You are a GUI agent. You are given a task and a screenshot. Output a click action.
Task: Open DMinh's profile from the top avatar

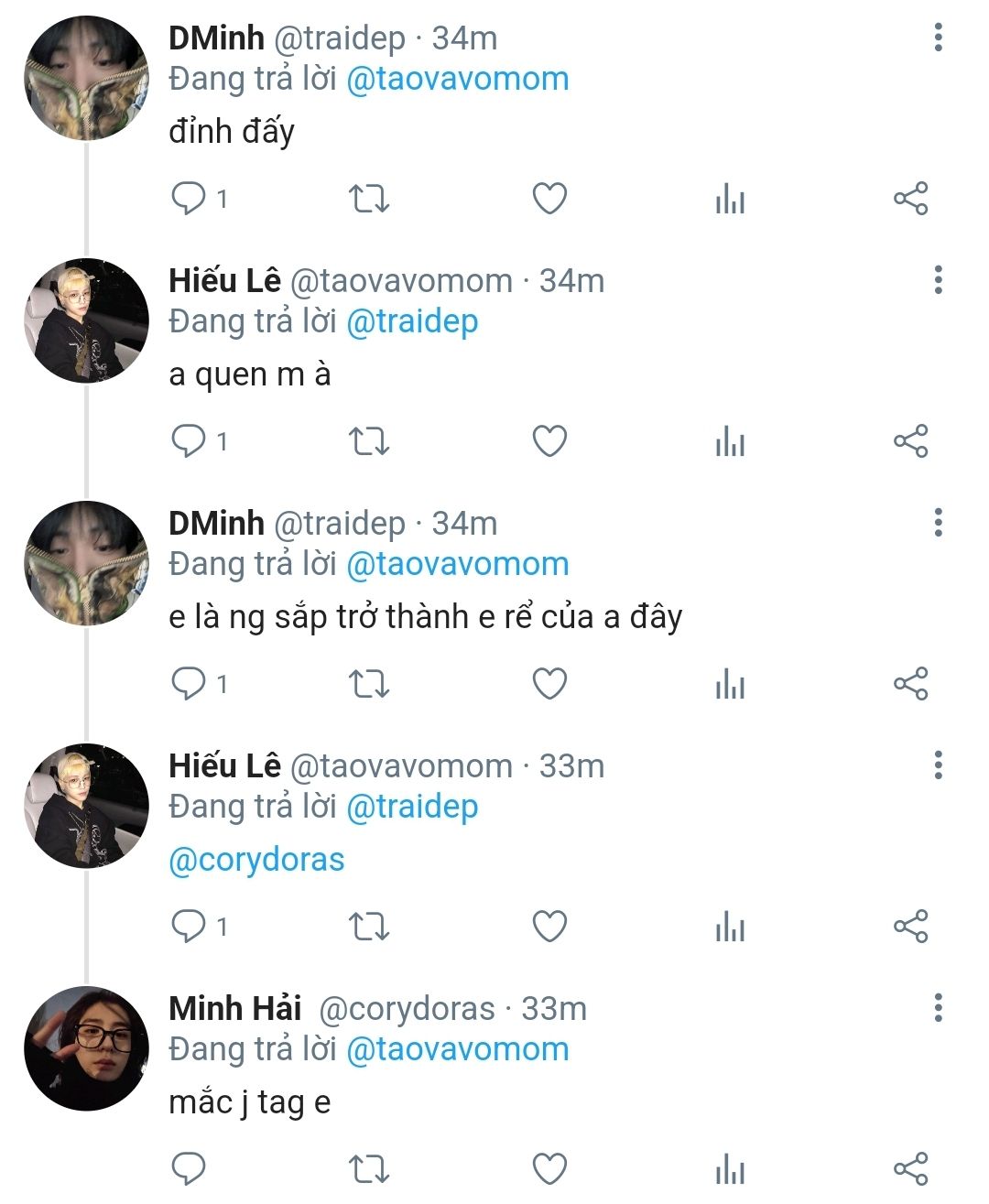tap(86, 78)
